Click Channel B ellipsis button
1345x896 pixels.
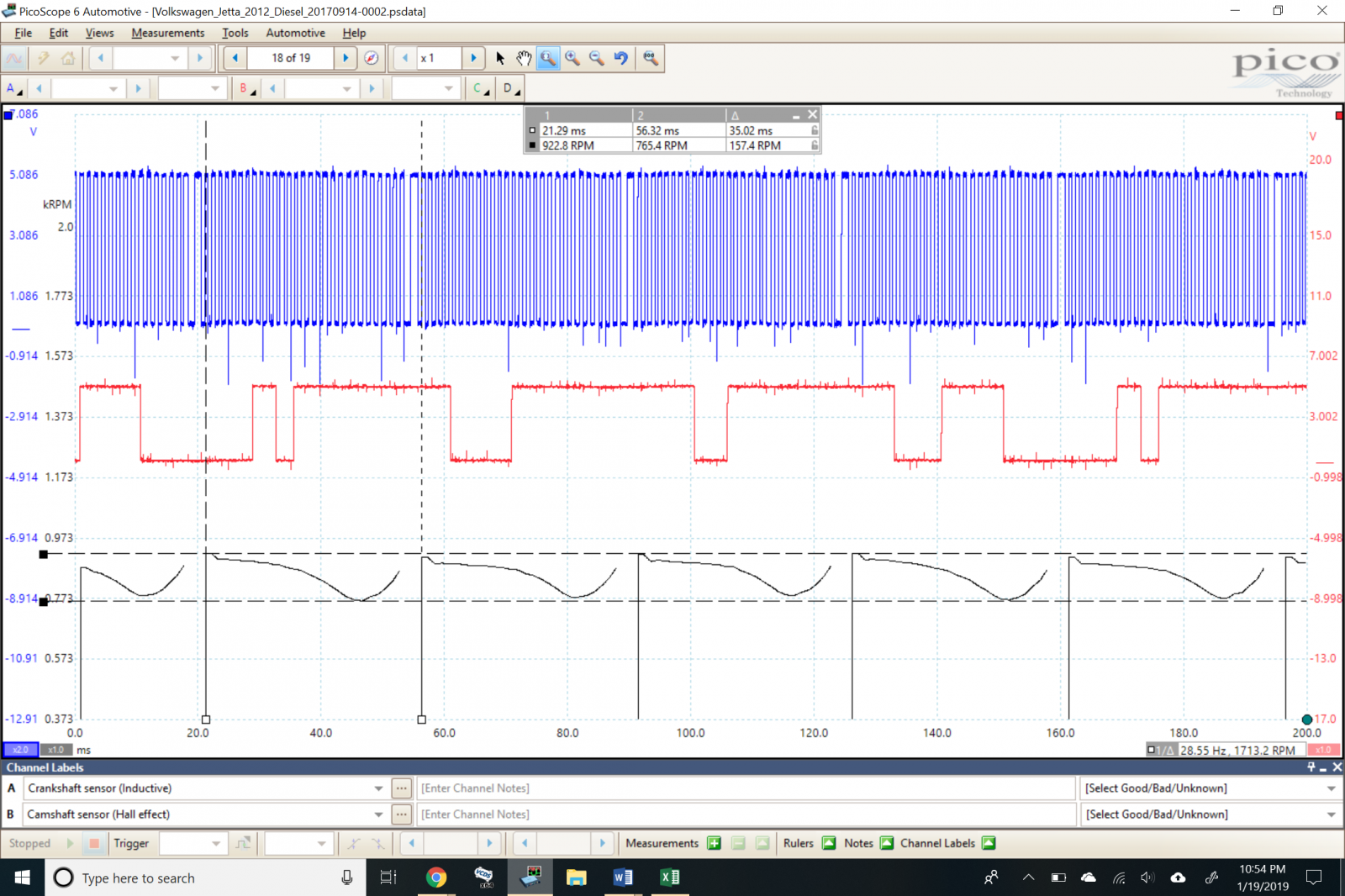pyautogui.click(x=402, y=814)
